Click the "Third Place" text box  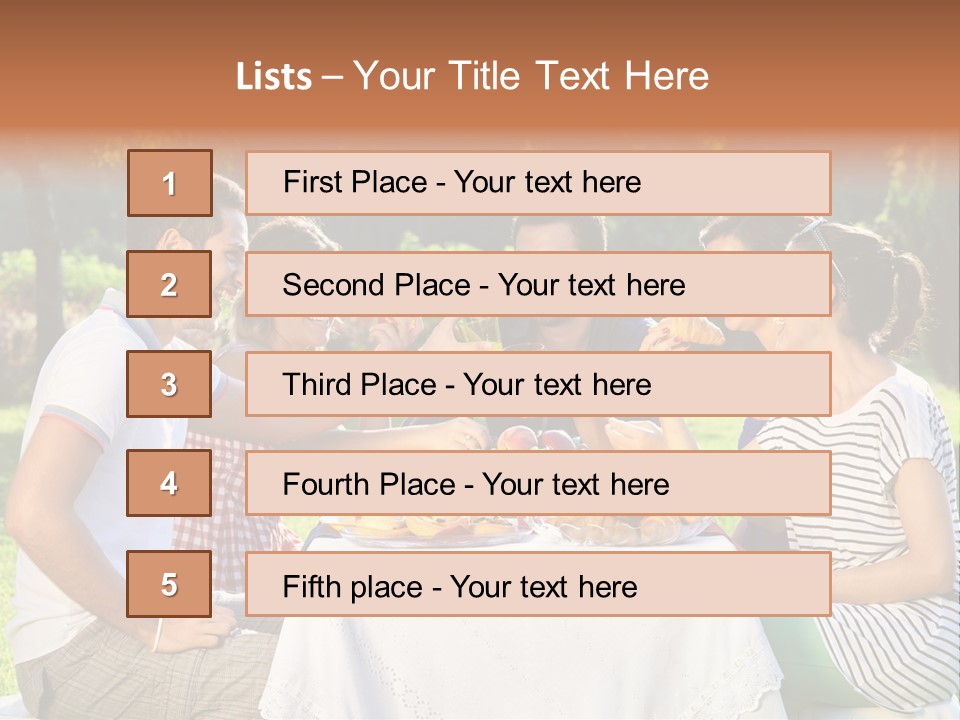[x=538, y=384]
